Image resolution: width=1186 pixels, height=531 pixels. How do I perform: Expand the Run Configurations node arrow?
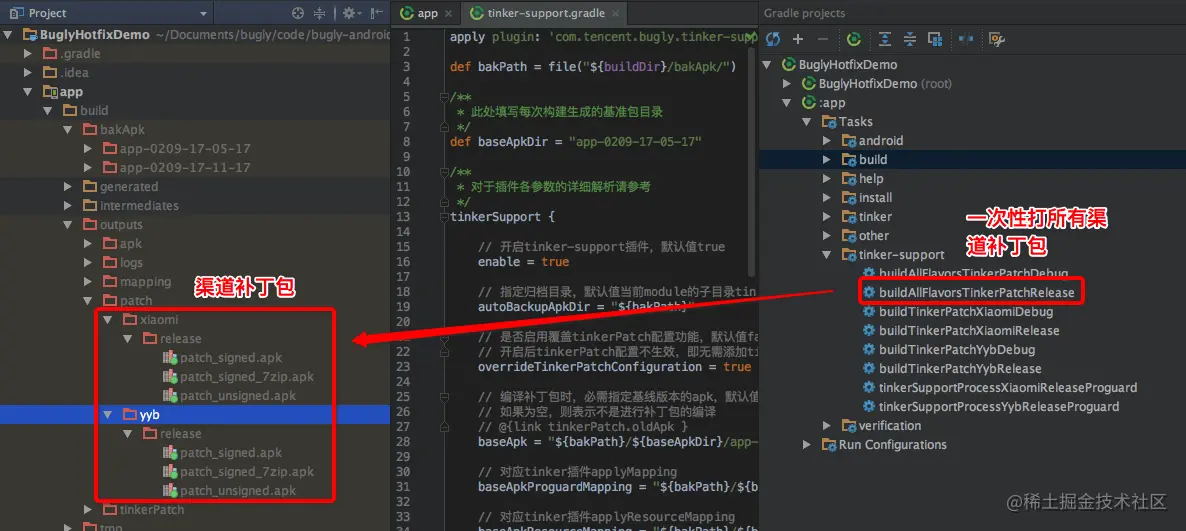click(807, 445)
